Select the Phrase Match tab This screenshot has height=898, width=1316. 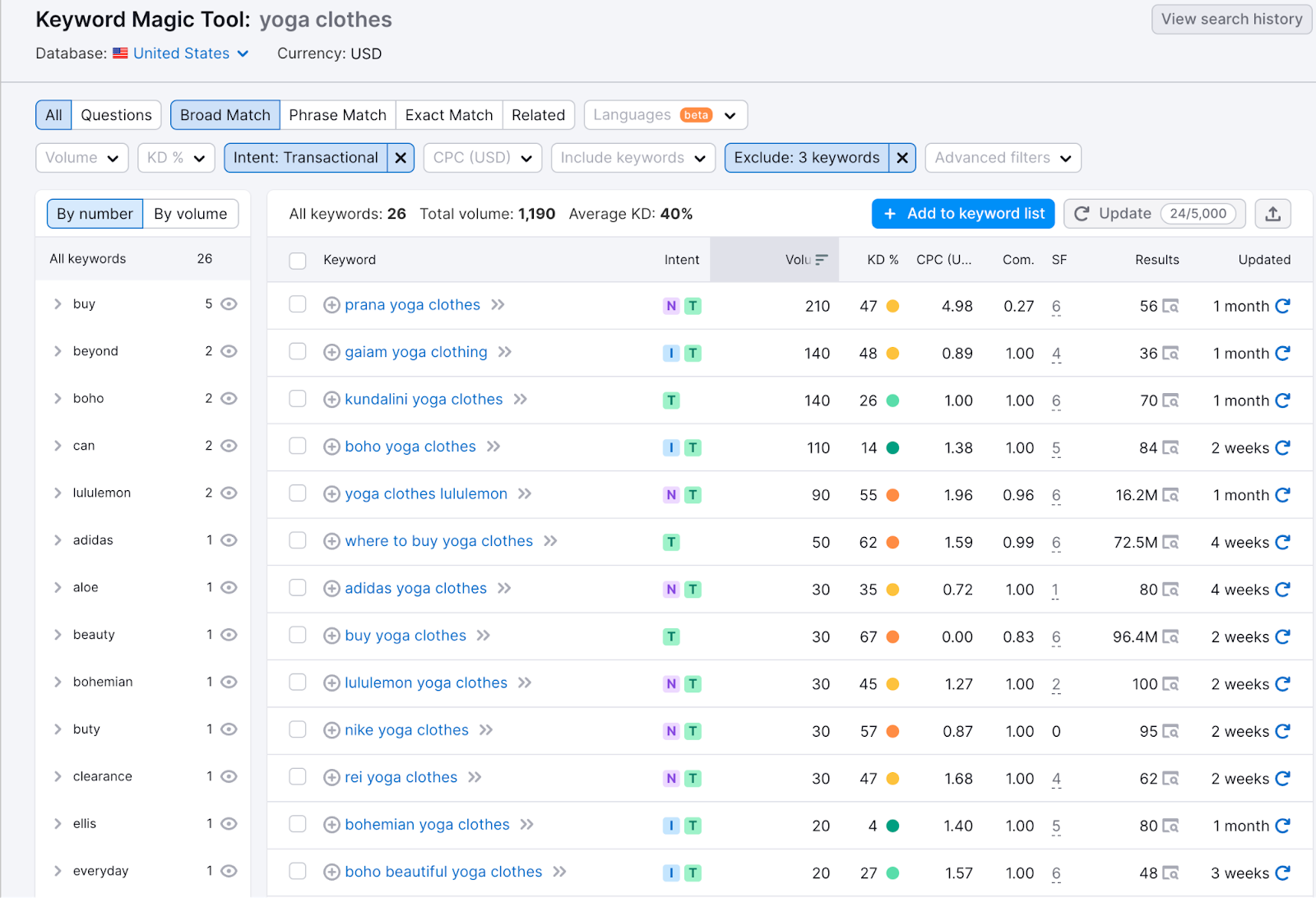pos(337,115)
